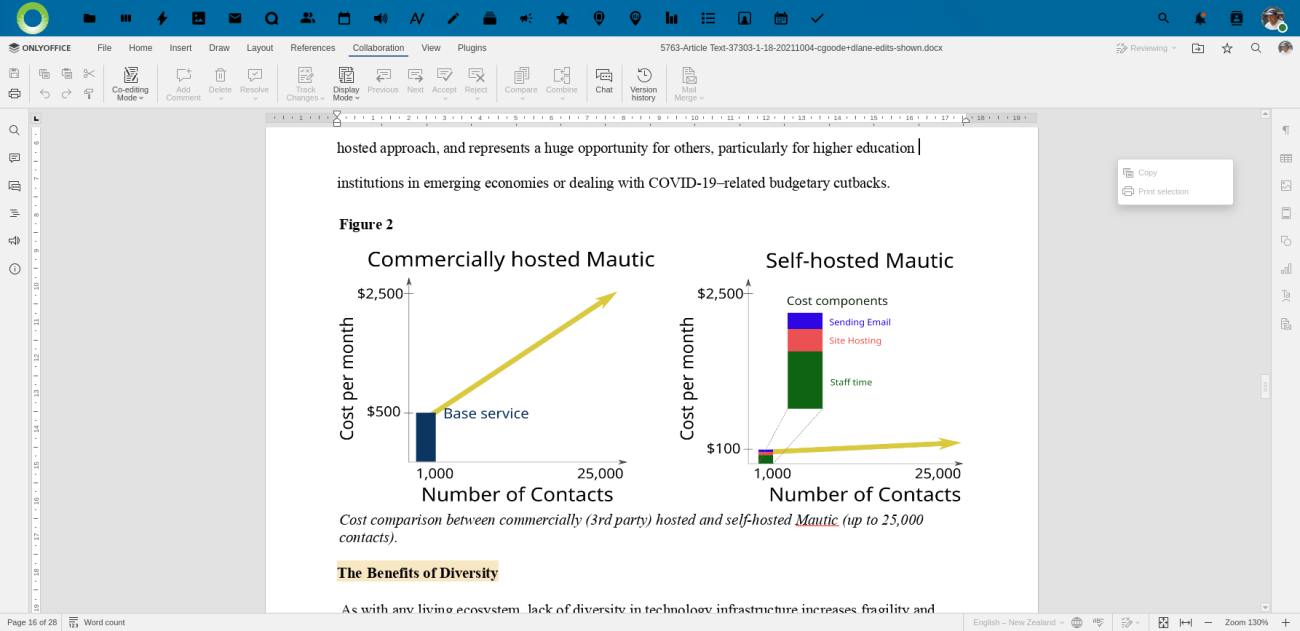Open the Comments sidebar icon

[14, 158]
